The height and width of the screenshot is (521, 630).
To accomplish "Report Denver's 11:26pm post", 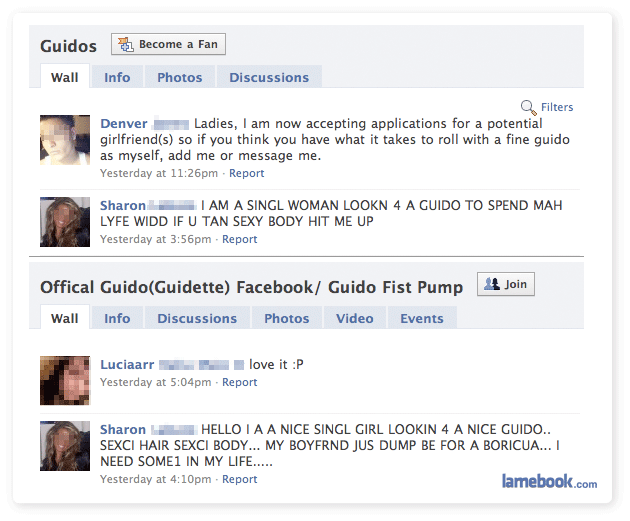I will click(x=246, y=173).
